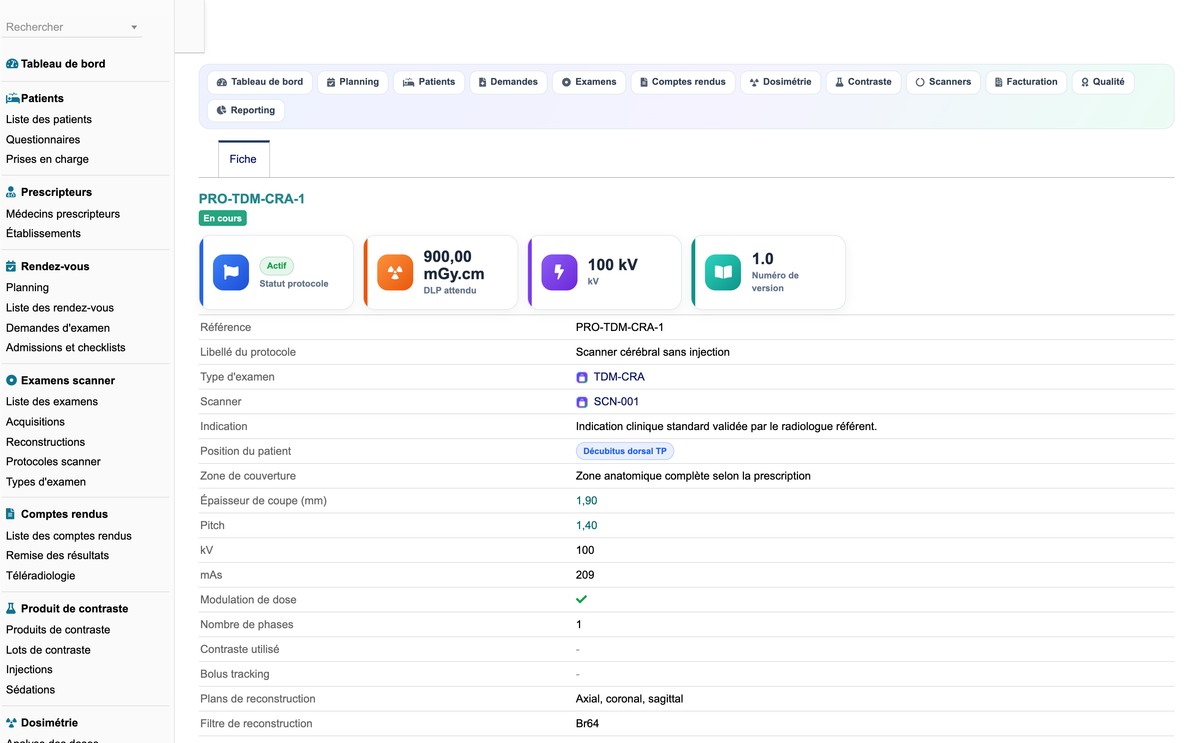Click the teal book Numéro de version icon
Screen dimensions: 1200x743
(723, 272)
